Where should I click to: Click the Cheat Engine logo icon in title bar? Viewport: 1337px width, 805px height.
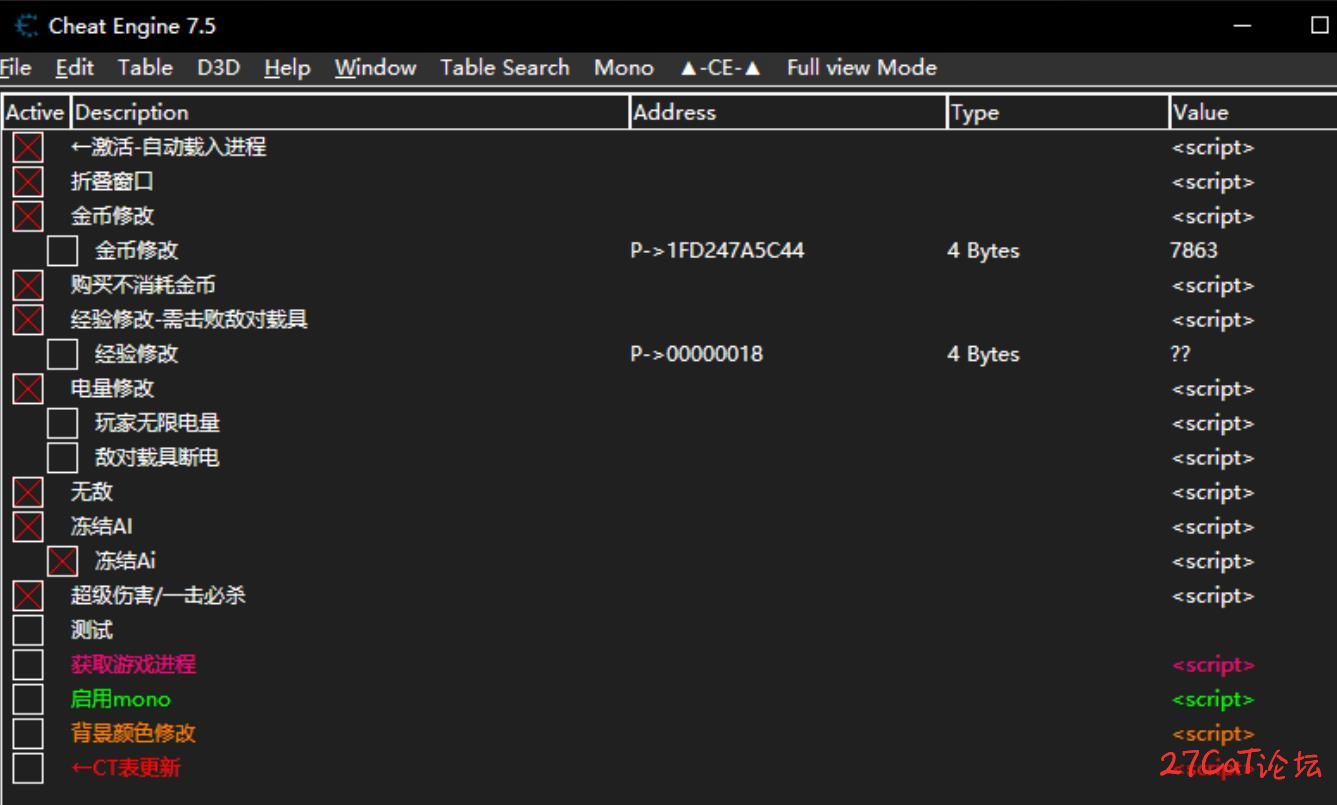pos(28,26)
